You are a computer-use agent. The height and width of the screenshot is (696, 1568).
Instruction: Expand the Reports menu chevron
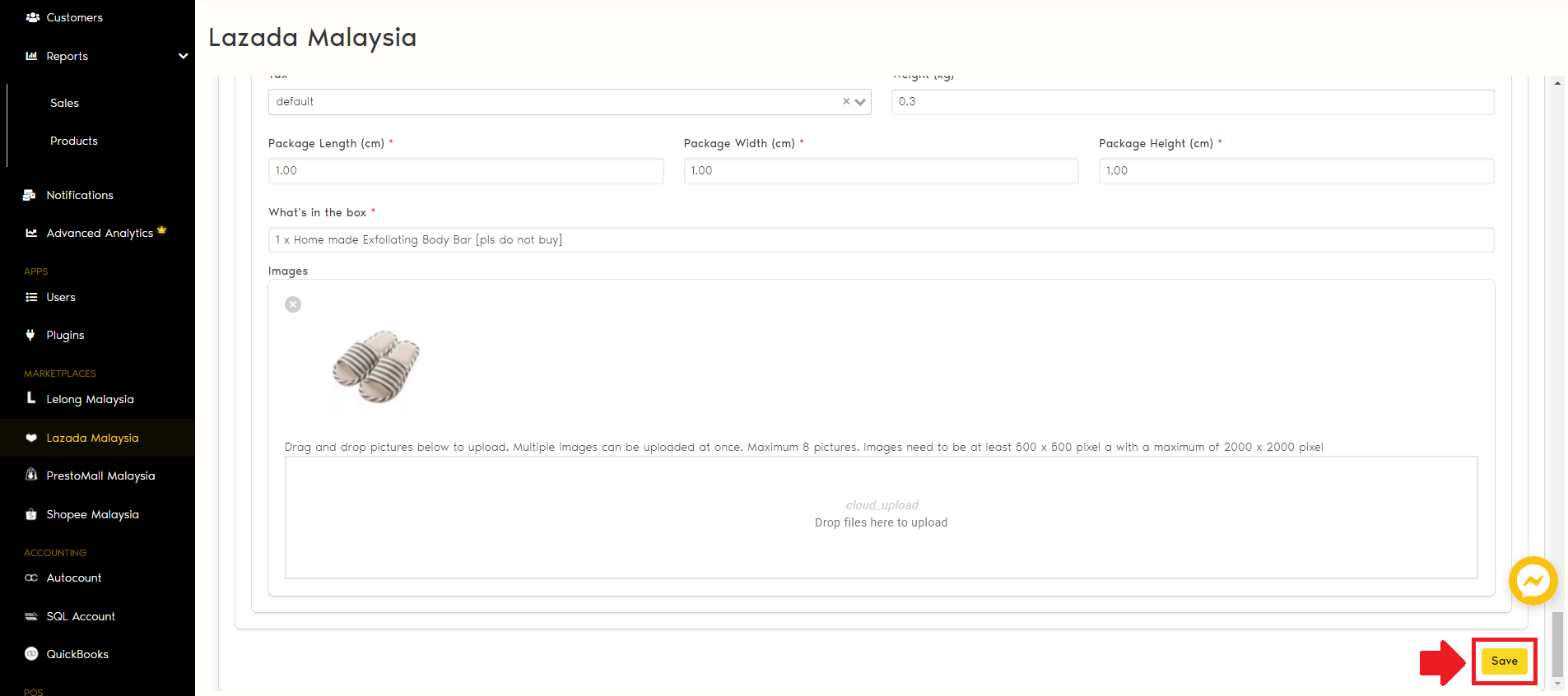(x=183, y=56)
